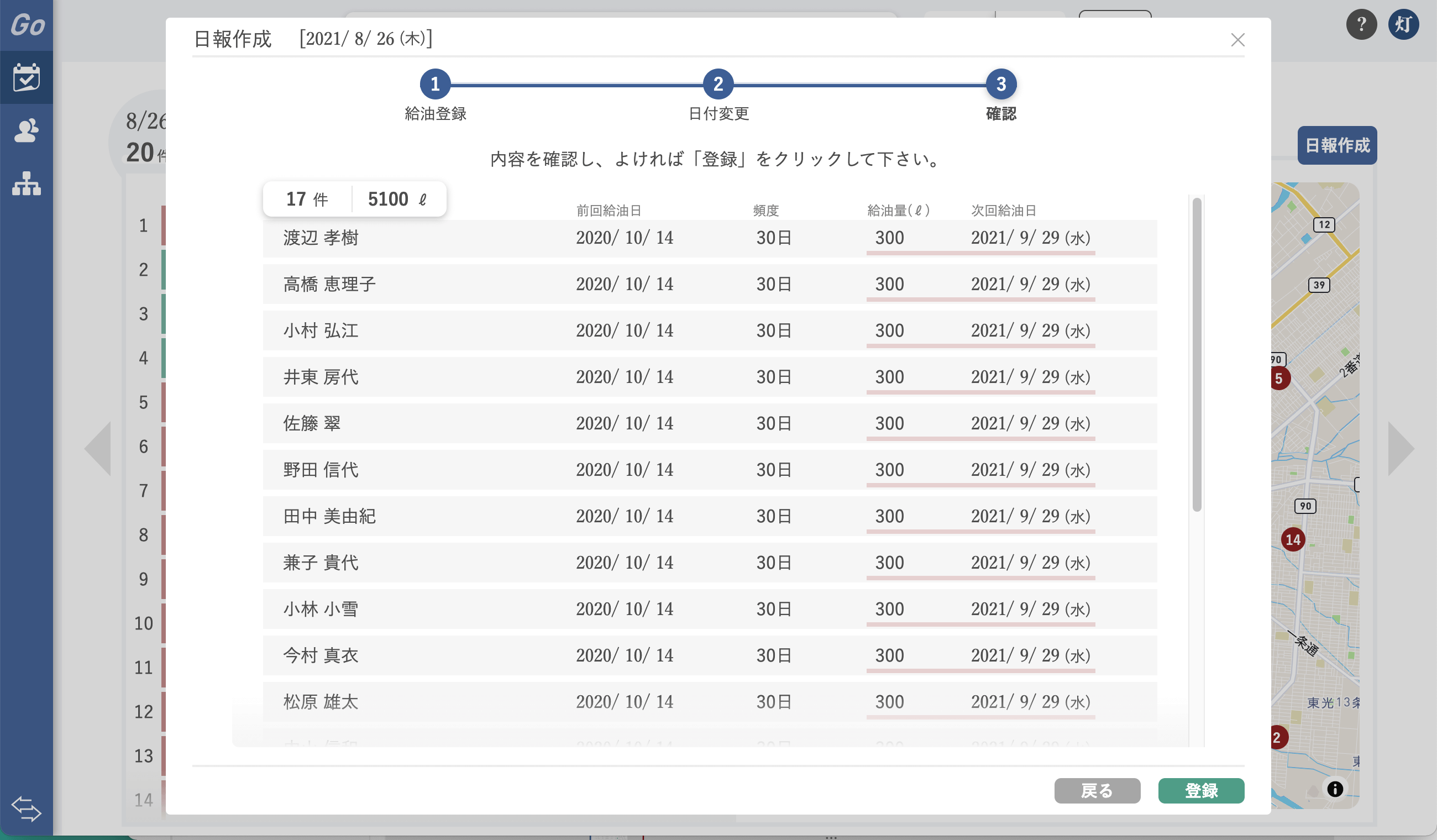Click the 前回給油日 column header
Viewport: 1437px width, 840px height.
(x=609, y=211)
